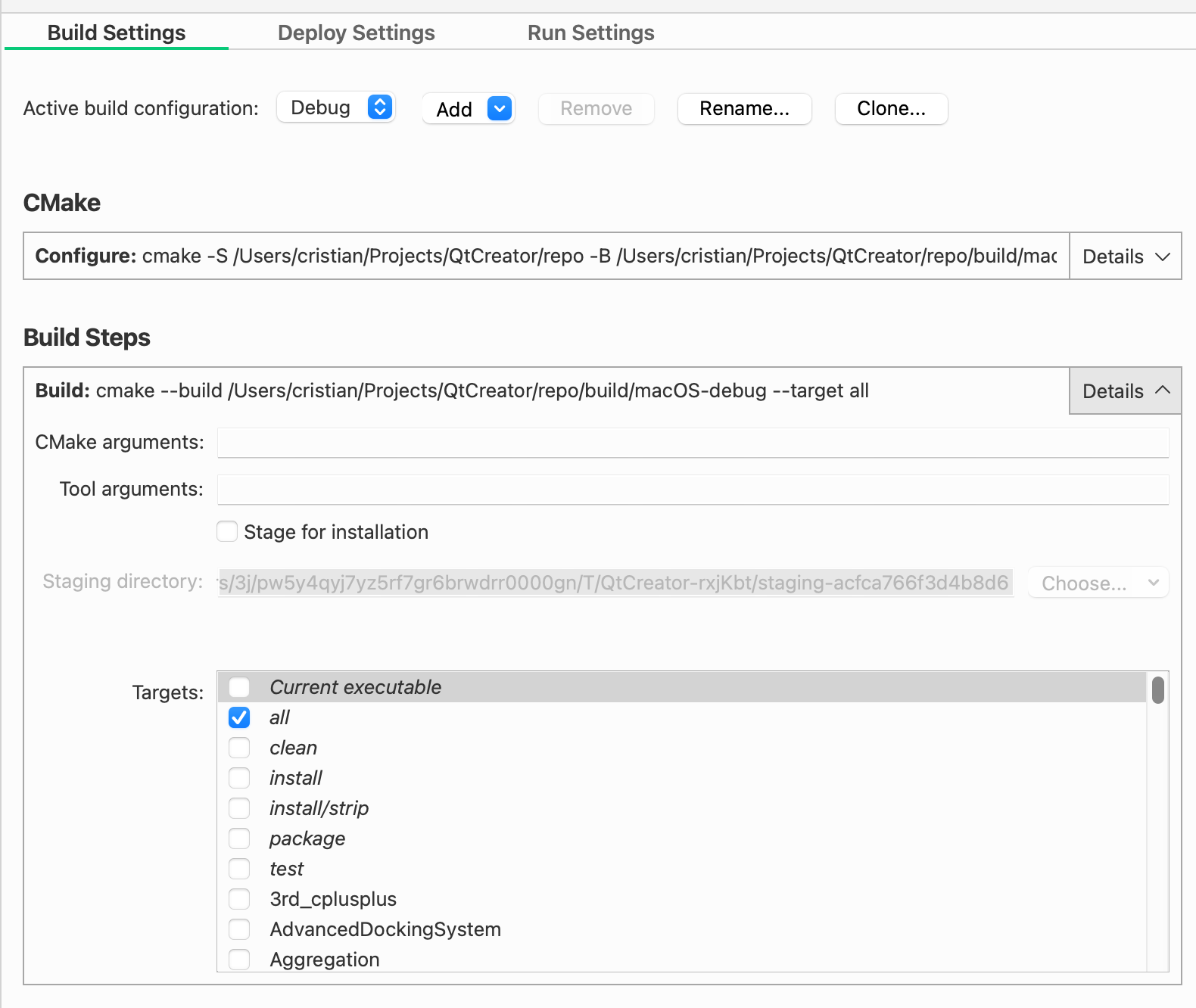Click the Clone... button

(x=891, y=108)
